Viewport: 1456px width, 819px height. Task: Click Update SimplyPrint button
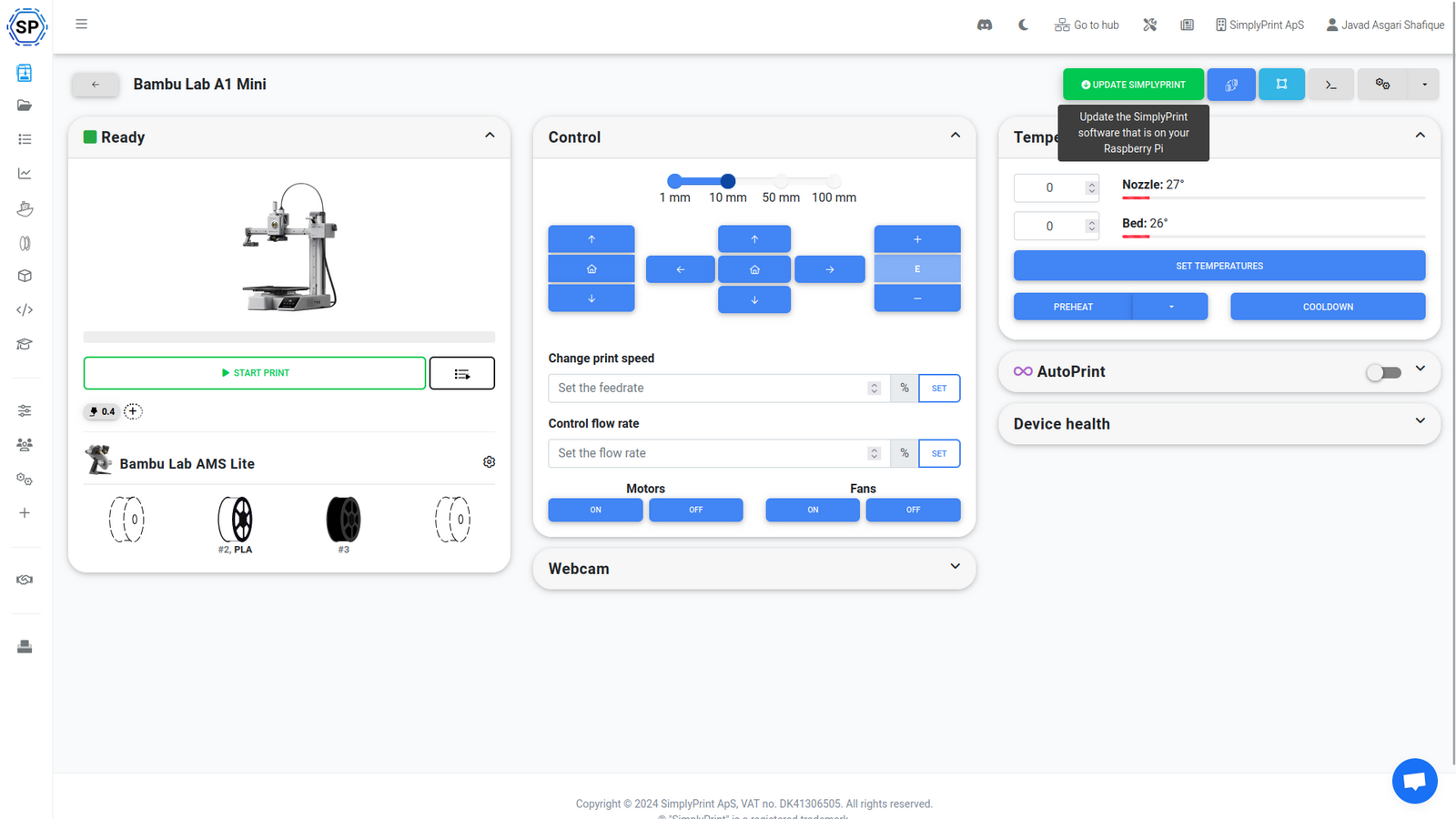pyautogui.click(x=1133, y=85)
